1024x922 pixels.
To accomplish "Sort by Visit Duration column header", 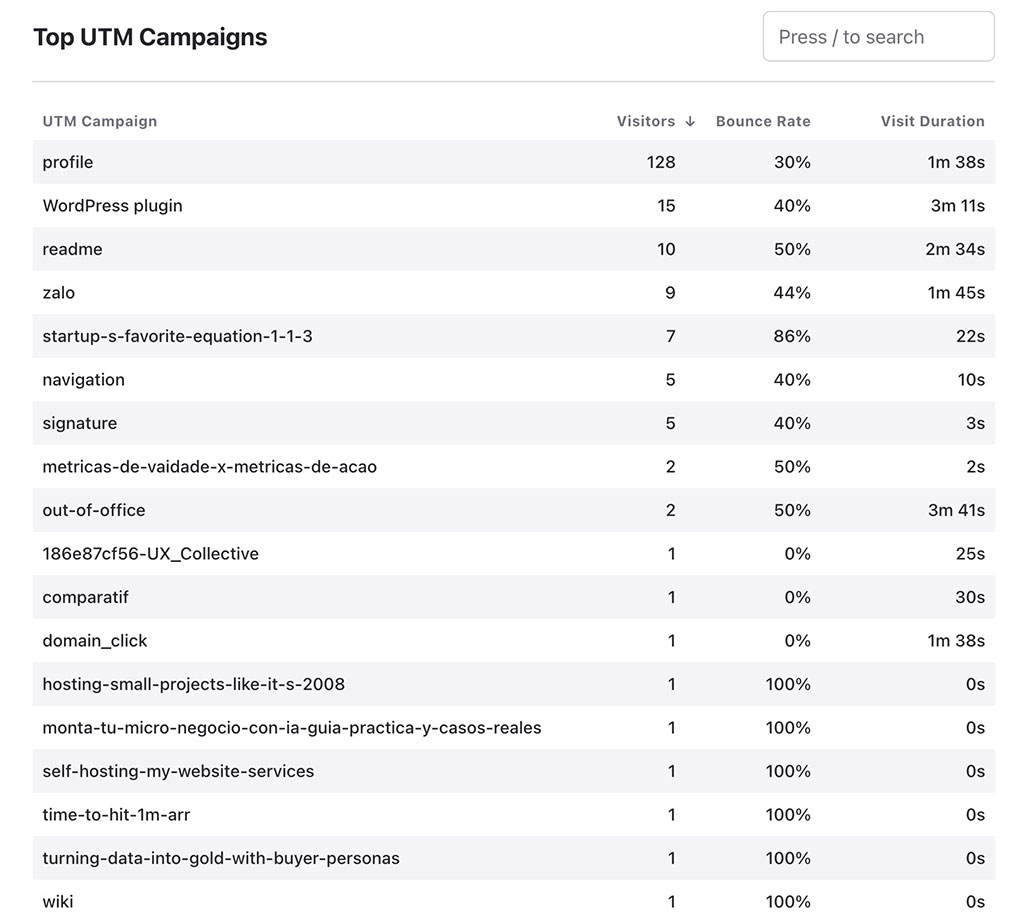I will 932,121.
